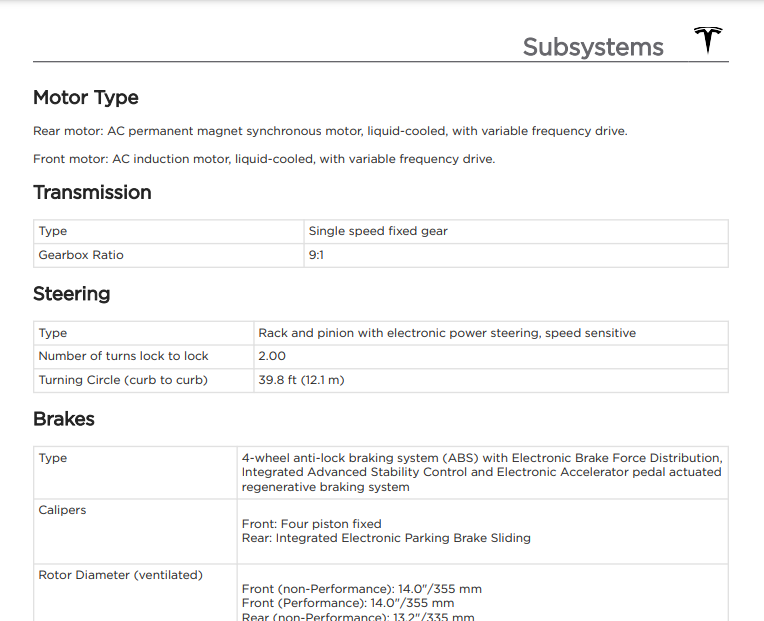Click the Transmission 'Type' label cell
The width and height of the screenshot is (764, 621).
(169, 231)
